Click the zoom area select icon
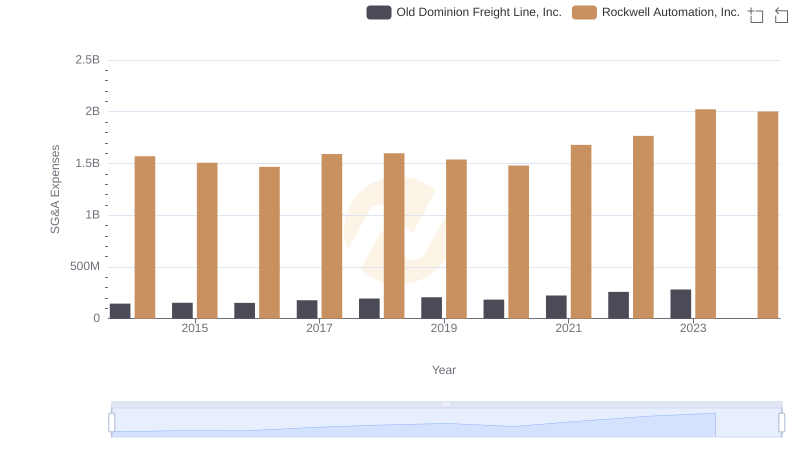This screenshot has height=461, width=800. (x=756, y=15)
